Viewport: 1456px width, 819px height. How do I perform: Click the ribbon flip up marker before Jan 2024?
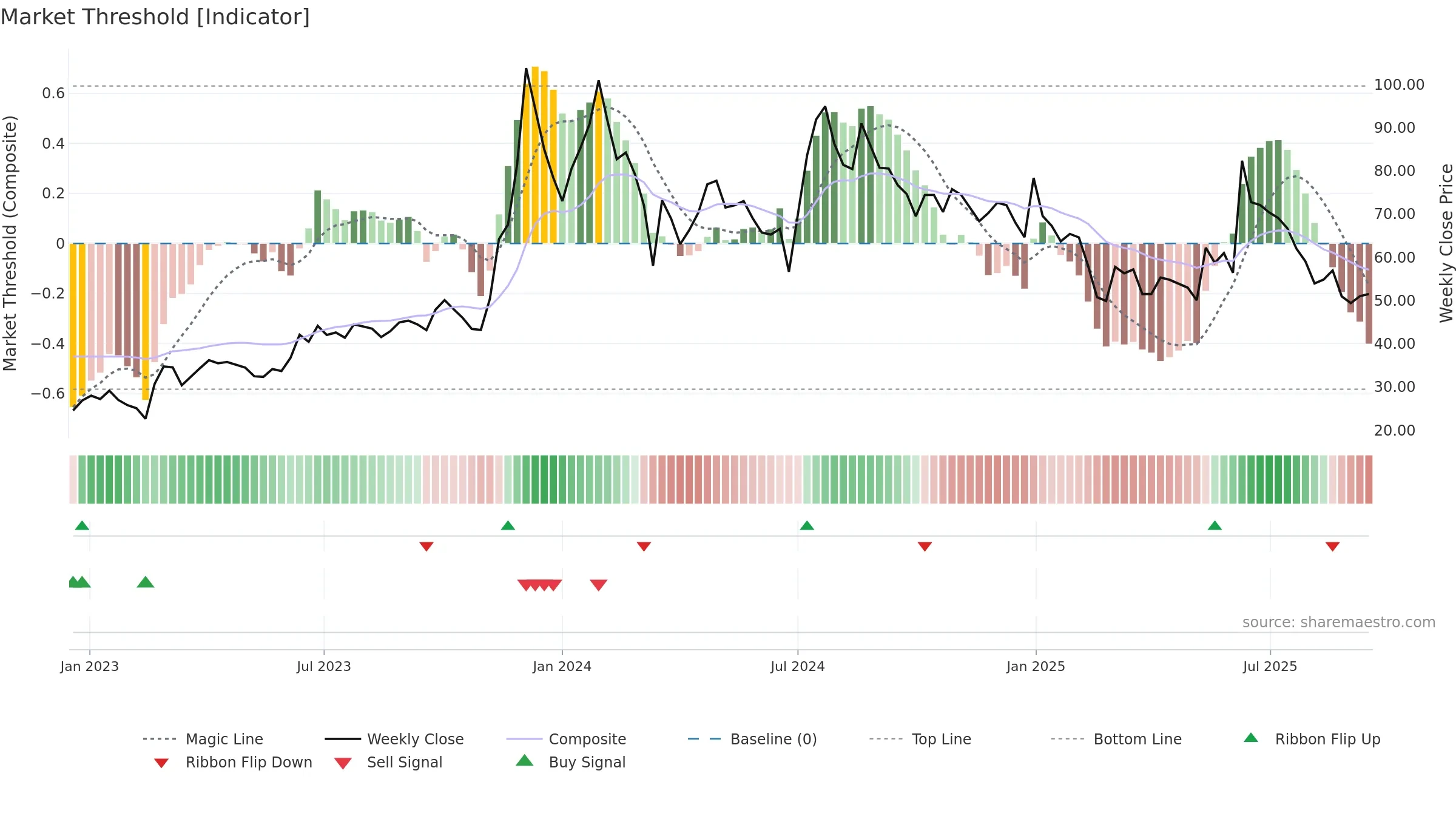click(x=508, y=525)
